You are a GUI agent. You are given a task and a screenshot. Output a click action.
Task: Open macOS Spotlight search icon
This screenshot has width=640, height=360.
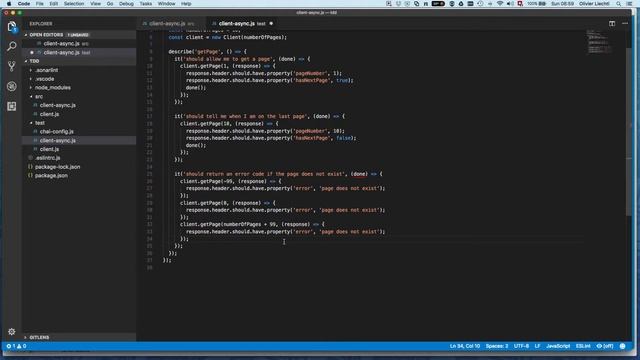[x=619, y=4]
